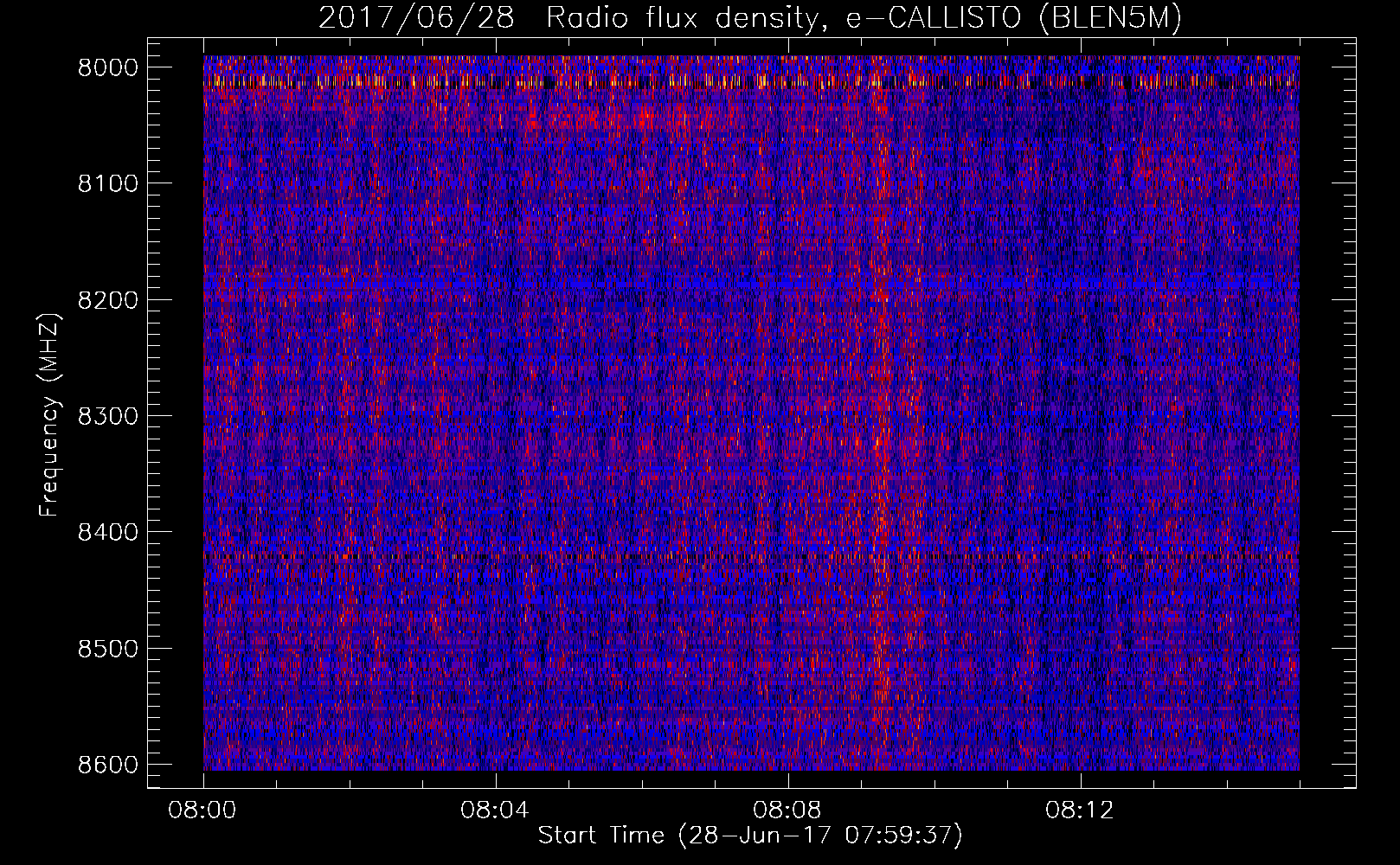Click the 8600 frequency tick label
Screen dimensions: 1400x865
pyautogui.click(x=108, y=765)
